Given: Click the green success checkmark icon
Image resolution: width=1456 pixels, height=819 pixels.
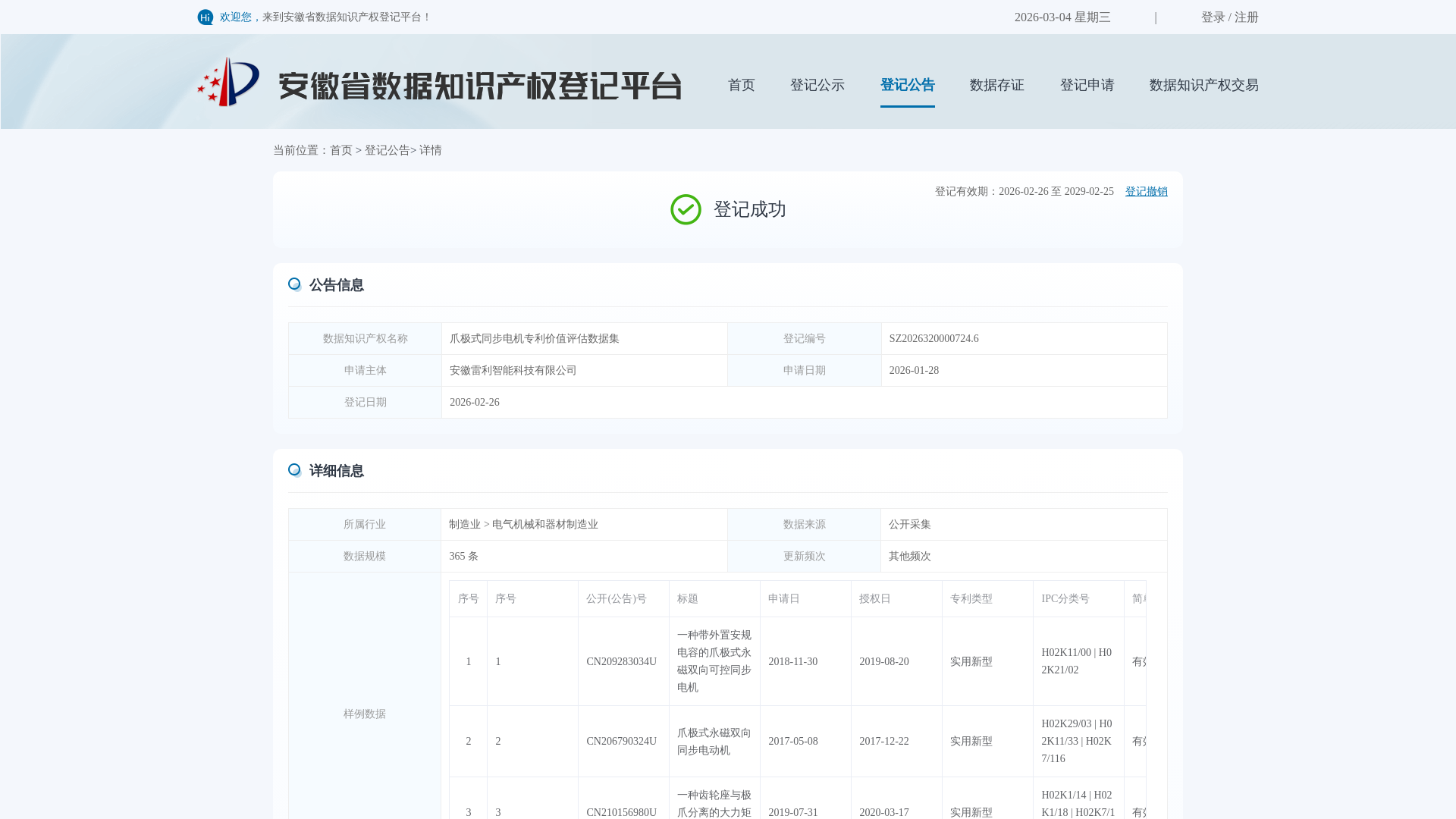Looking at the screenshot, I should pos(686,209).
